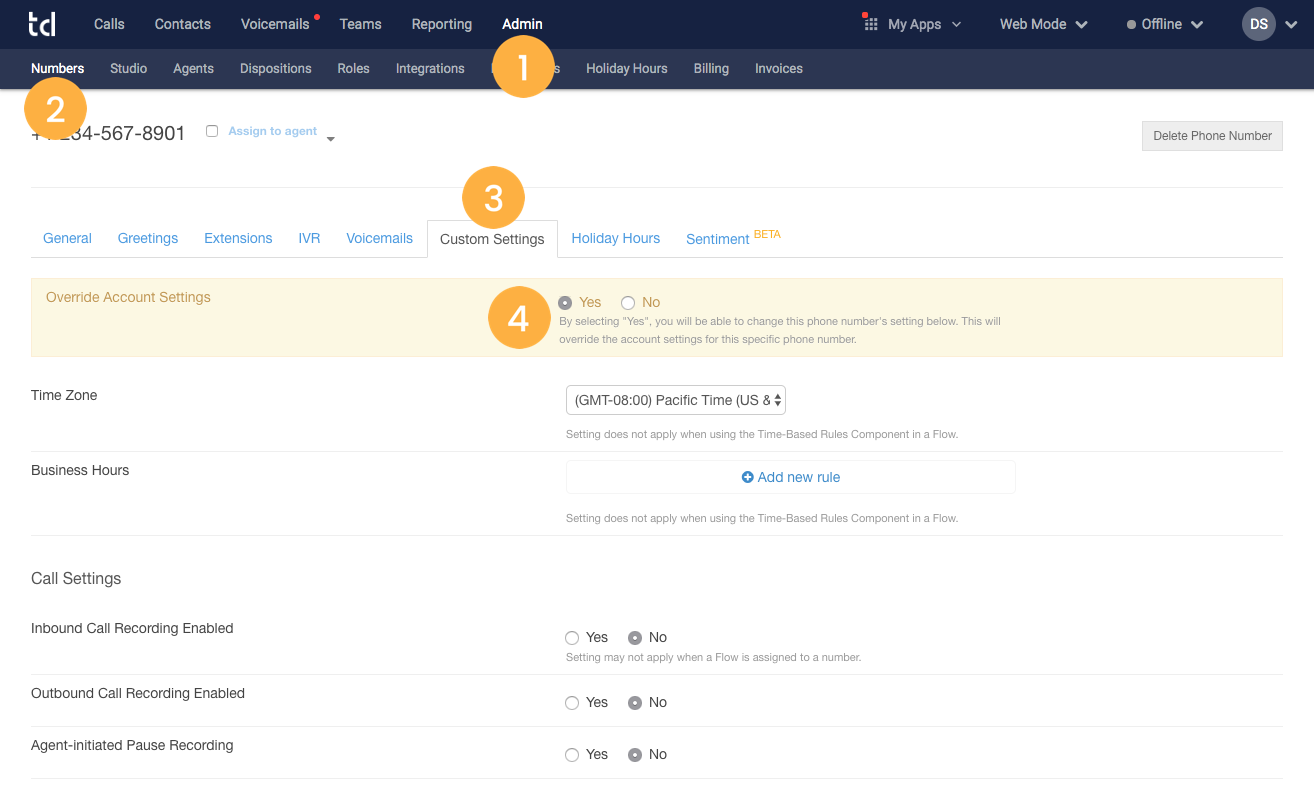
Task: Open the Integrations submenu
Action: point(430,69)
